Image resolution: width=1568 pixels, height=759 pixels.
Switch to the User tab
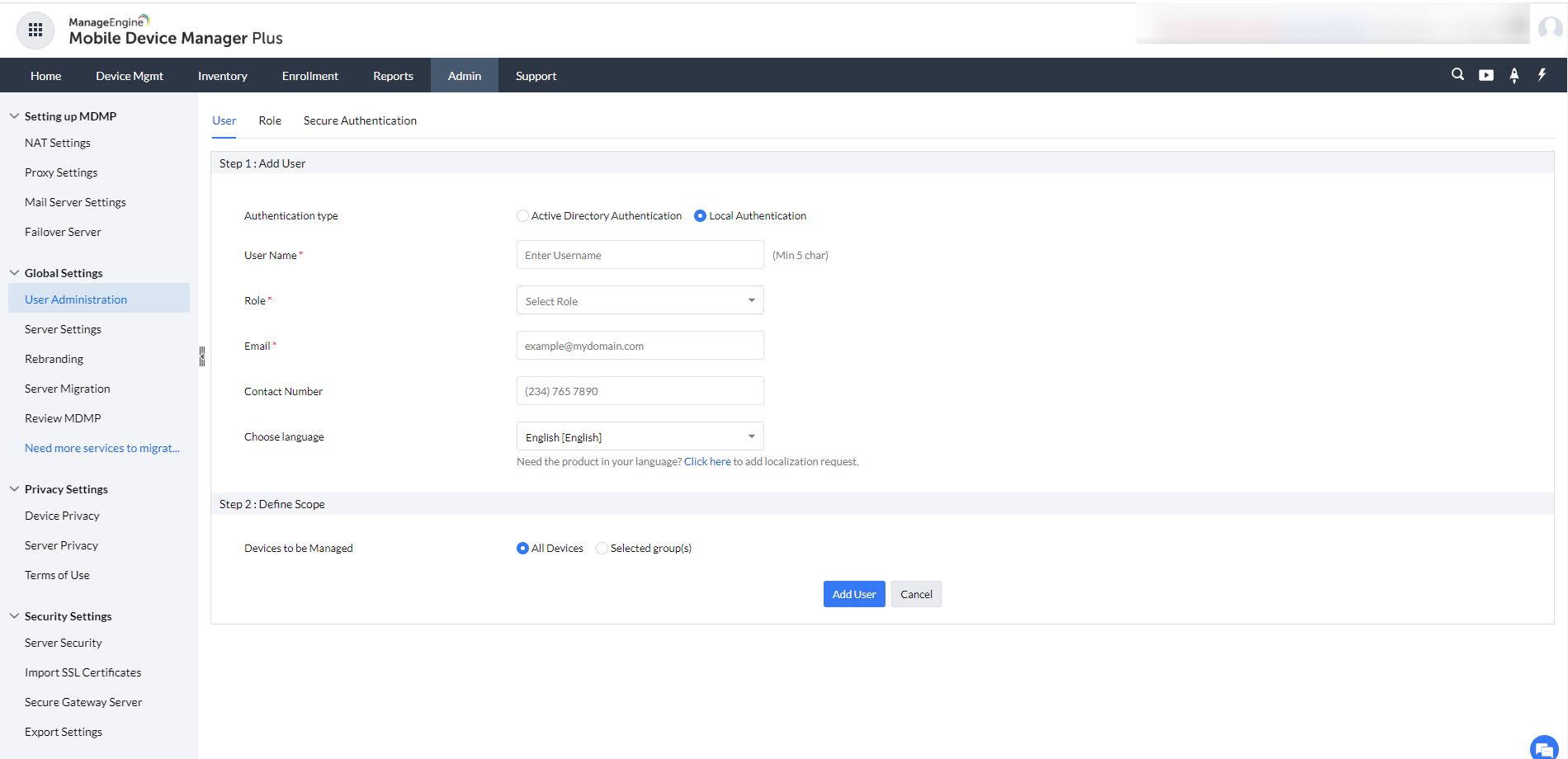224,120
